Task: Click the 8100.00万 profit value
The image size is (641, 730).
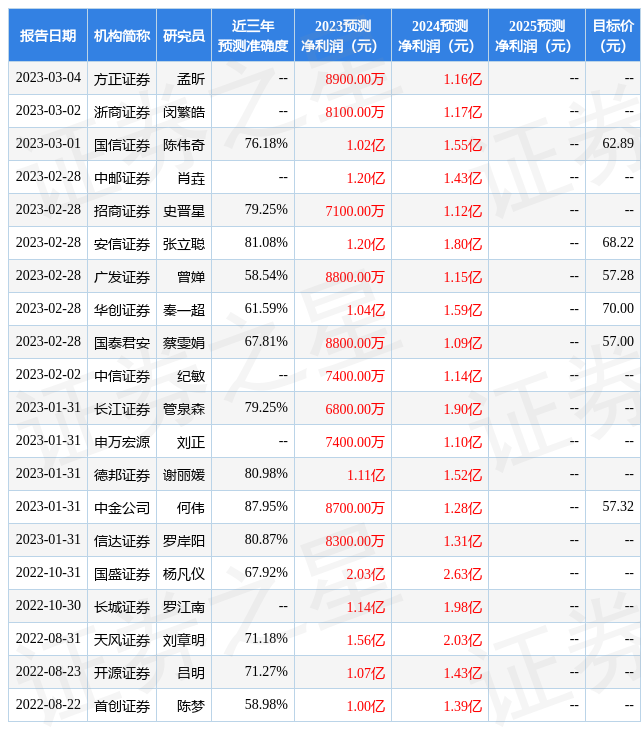Action: (x=355, y=112)
